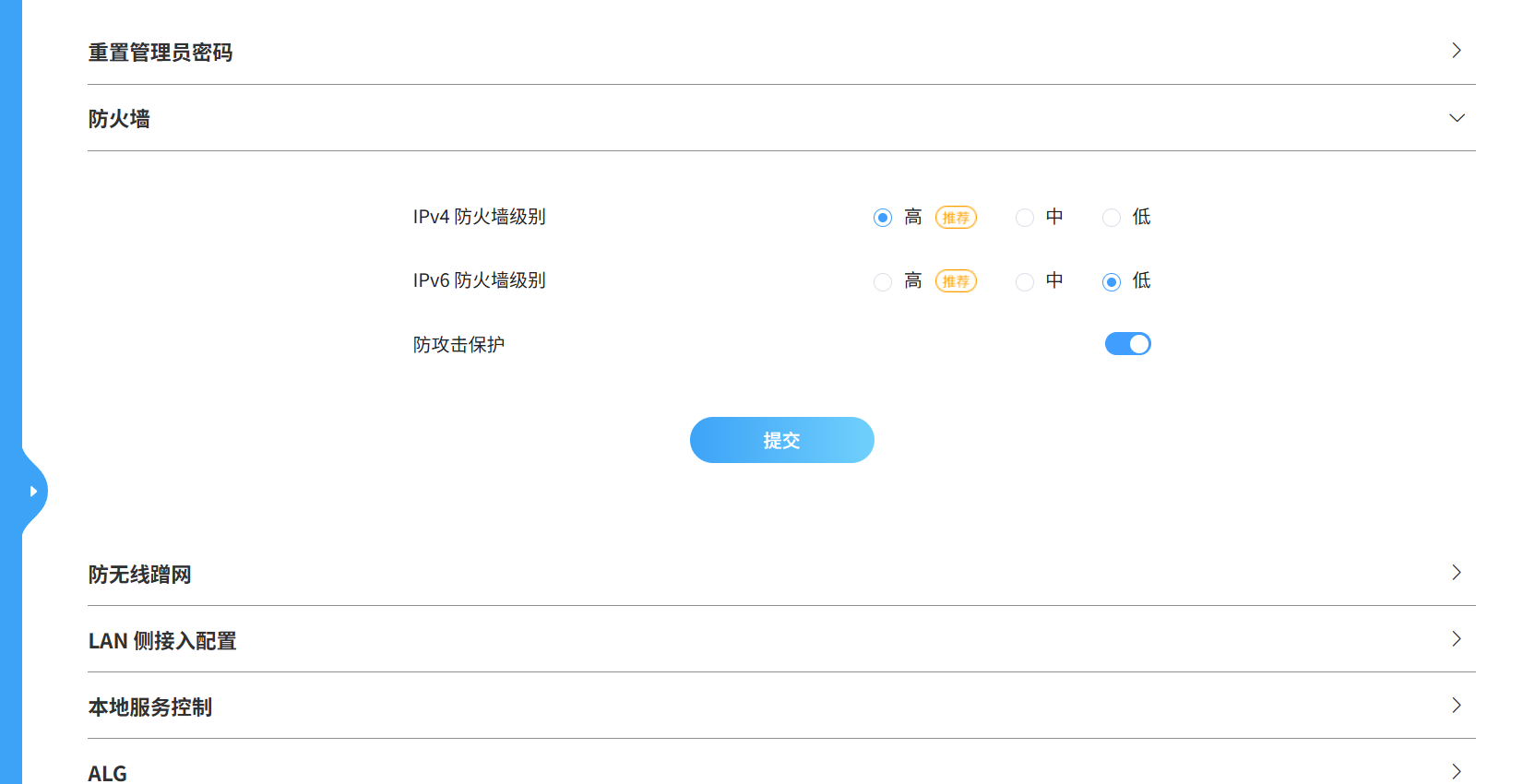
Task: Click the 推荐 badge in IPv6 row
Action: pos(956,281)
